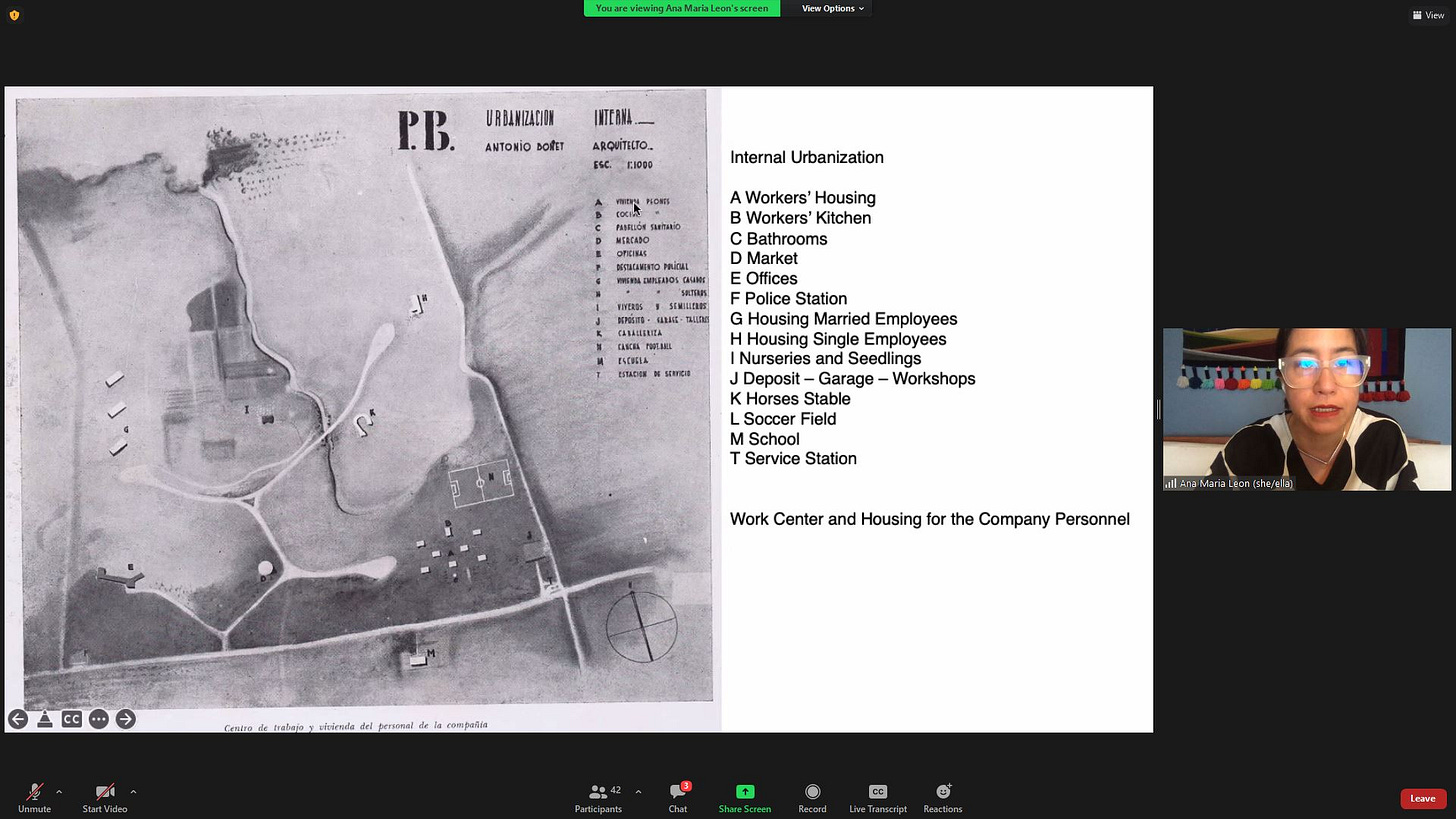
Task: Start Video from the camera icon
Action: pyautogui.click(x=104, y=797)
